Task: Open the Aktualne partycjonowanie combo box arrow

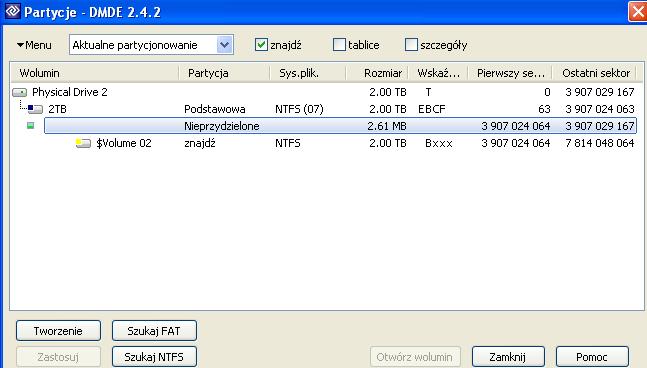Action: 224,45
